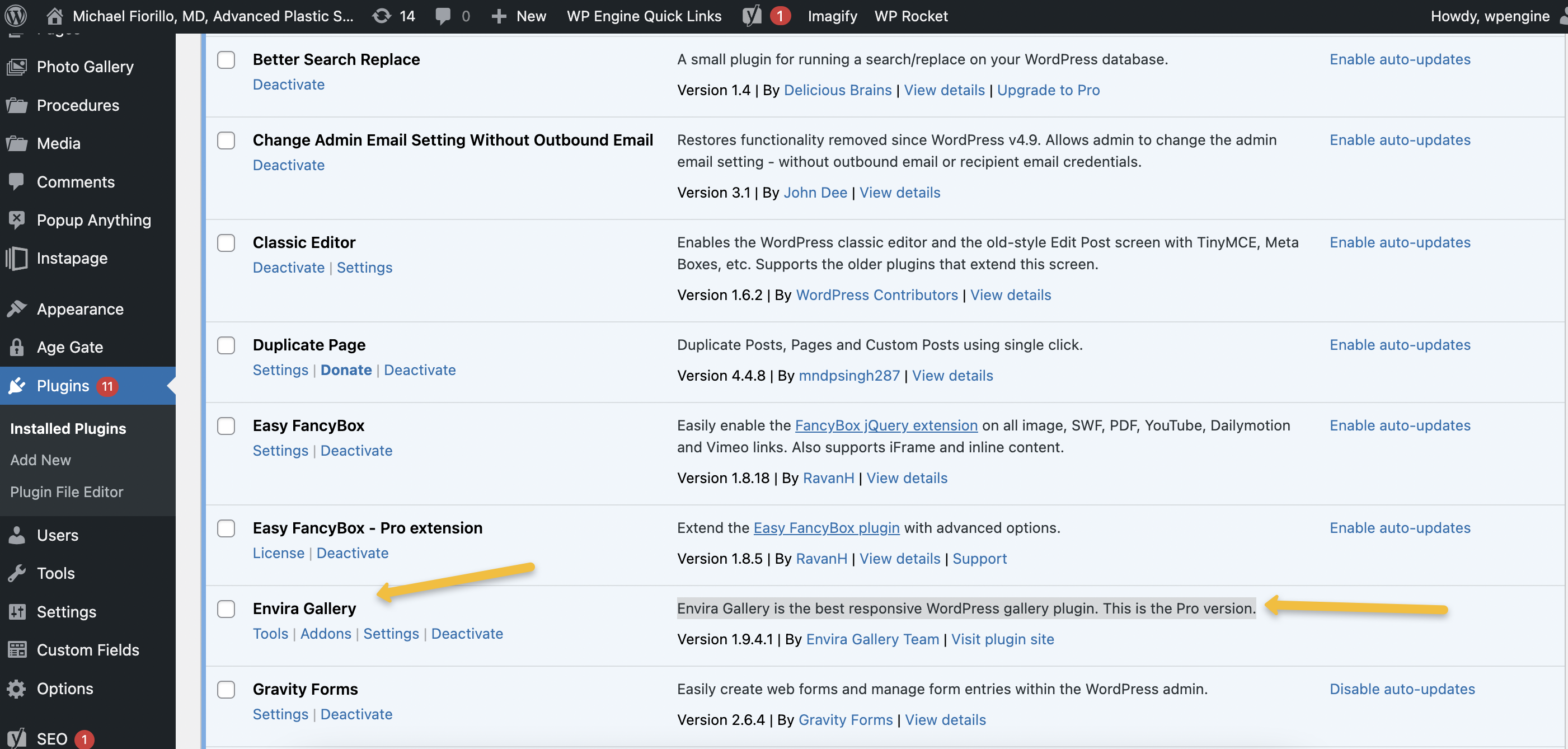
Task: Open the site home icon
Action: (55, 16)
